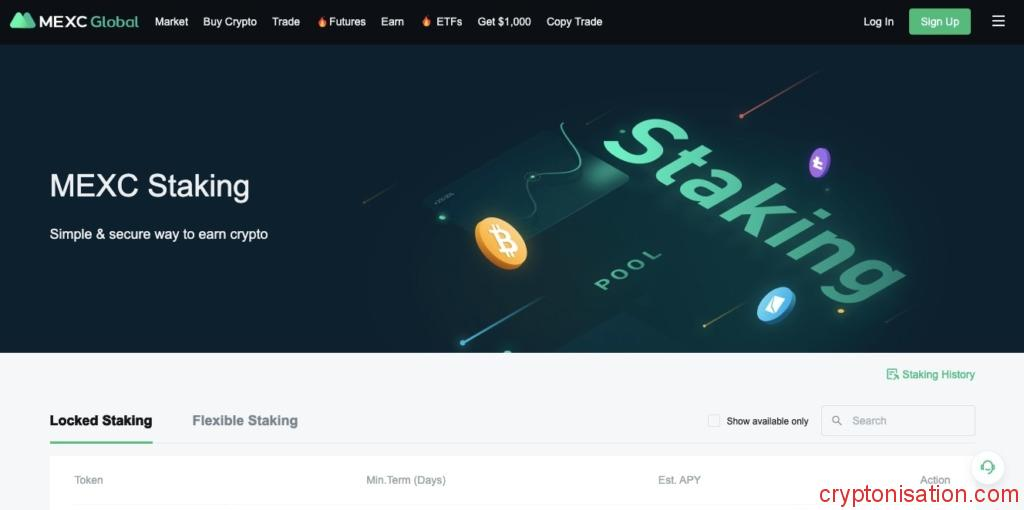The width and height of the screenshot is (1024, 510).
Task: Open the hamburger menu icon
Action: [x=998, y=22]
